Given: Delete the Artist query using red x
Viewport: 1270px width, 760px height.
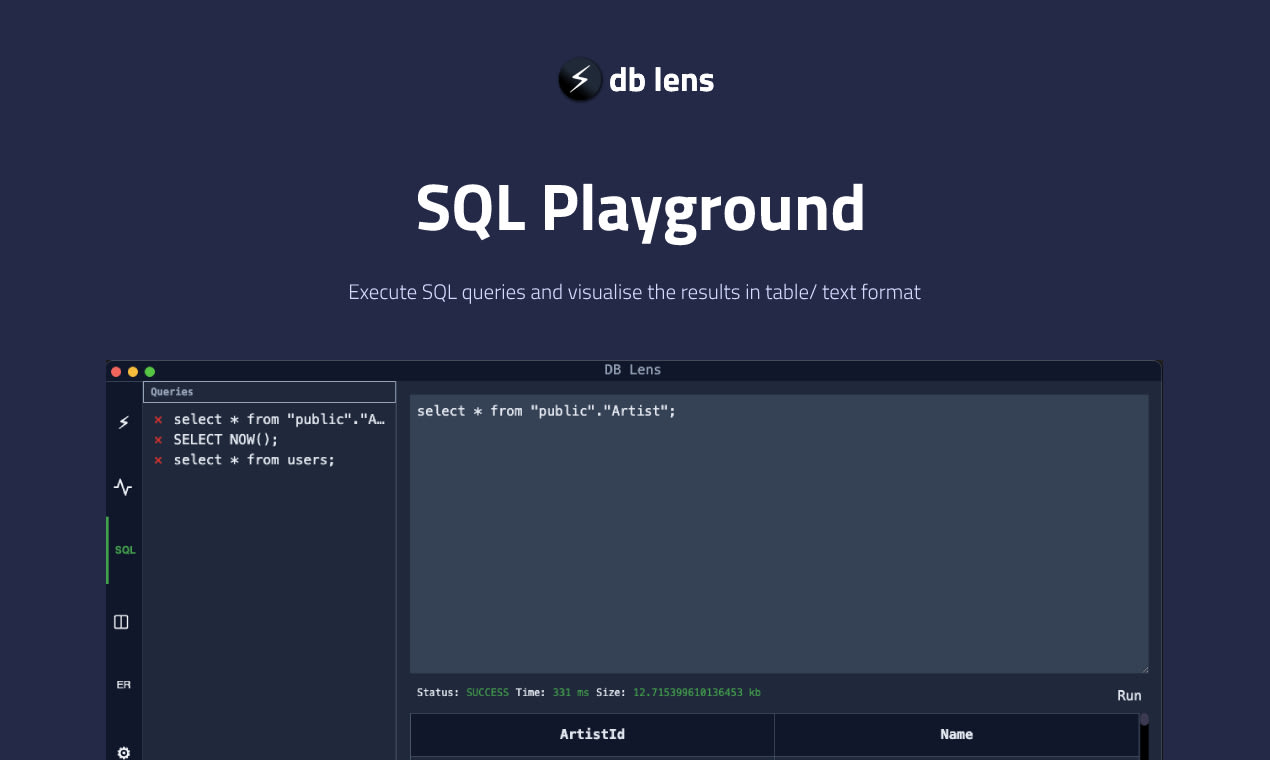Looking at the screenshot, I should (x=158, y=420).
